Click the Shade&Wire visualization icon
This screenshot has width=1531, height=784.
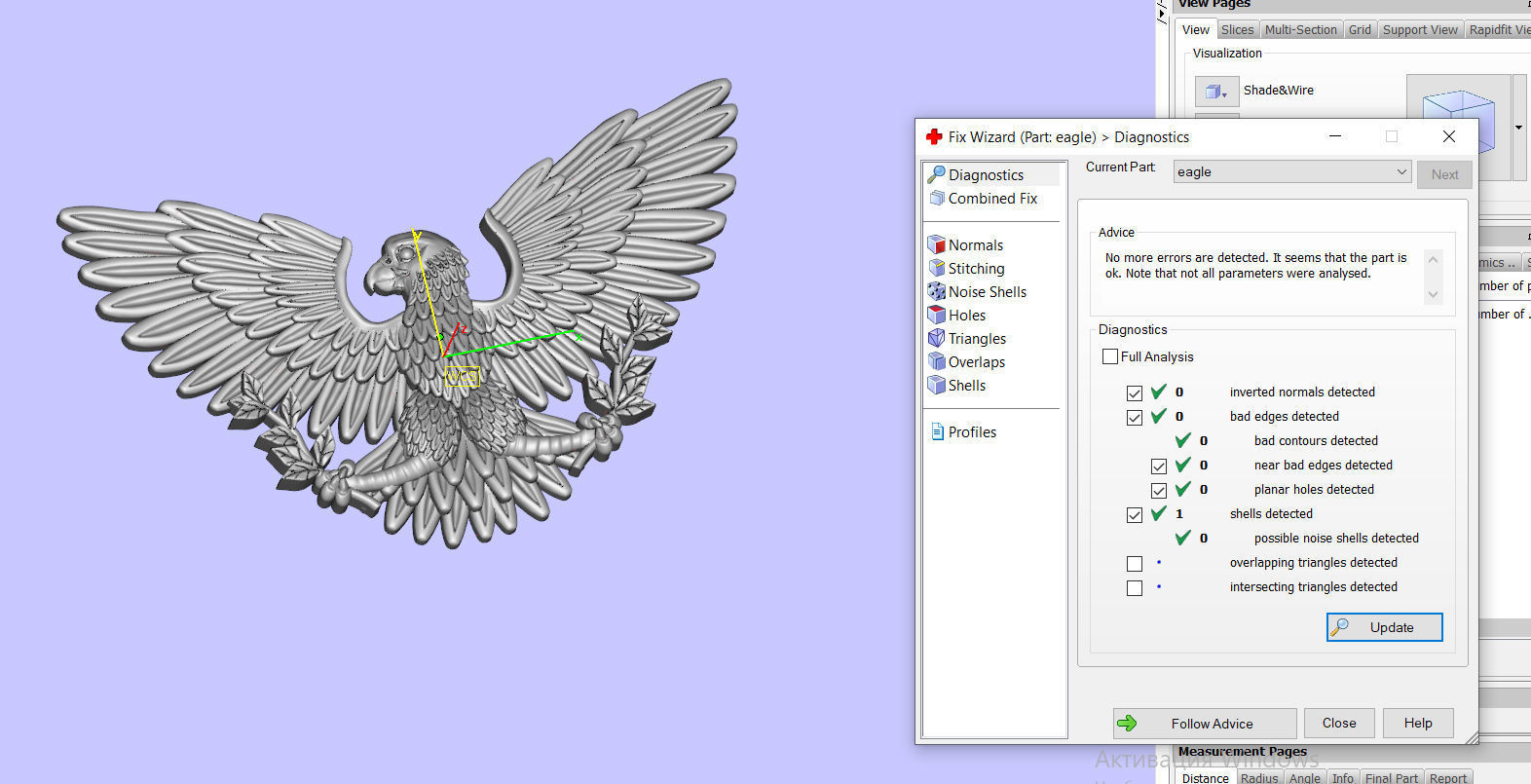tap(1216, 91)
